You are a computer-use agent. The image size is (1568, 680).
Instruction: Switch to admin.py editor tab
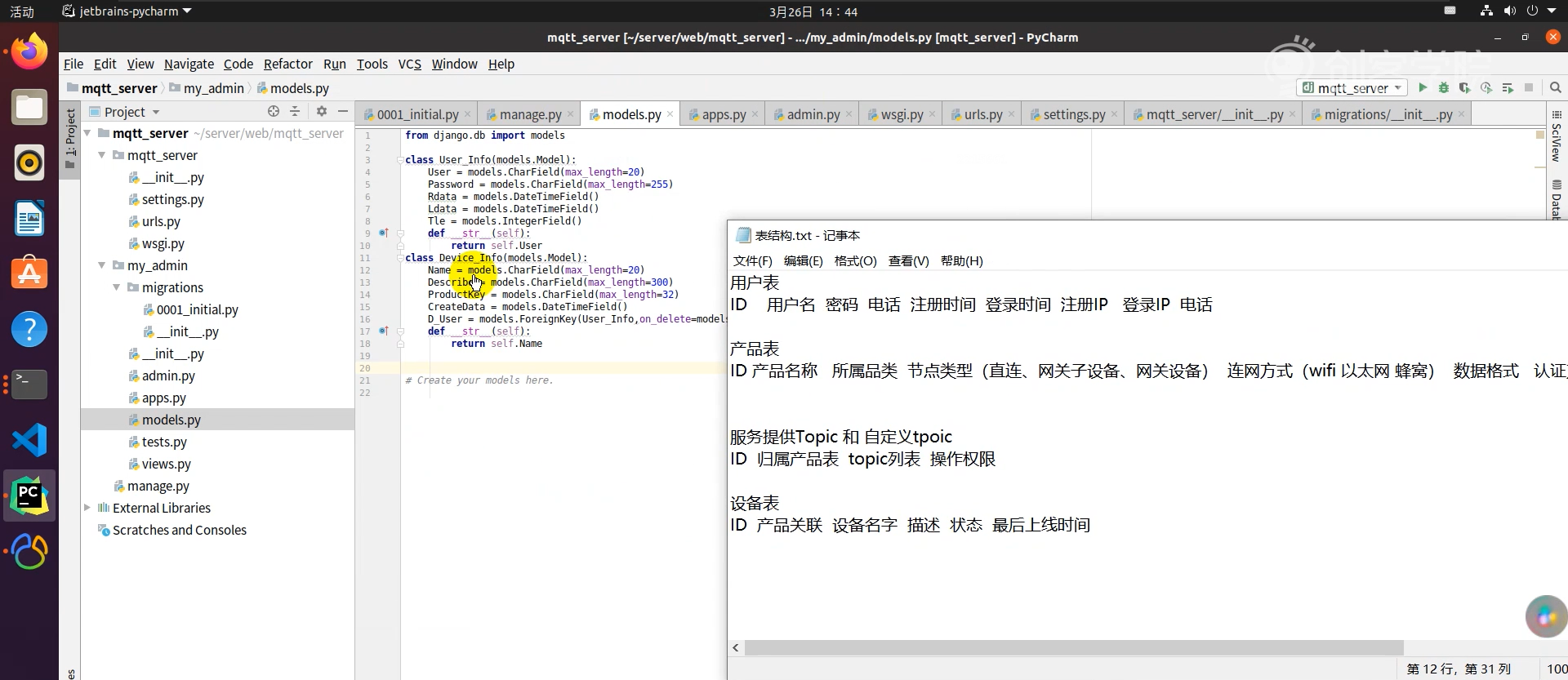coord(813,114)
